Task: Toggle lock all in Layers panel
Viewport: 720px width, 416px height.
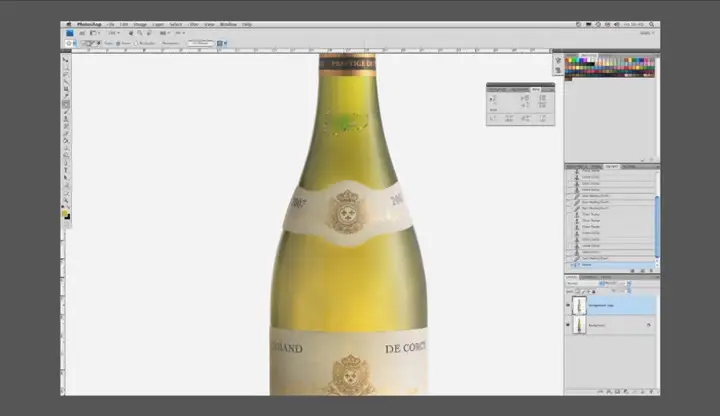Action: pos(594,292)
